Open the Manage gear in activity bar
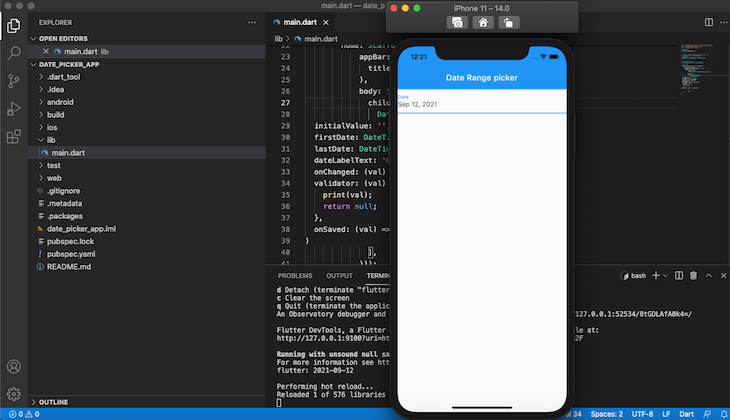730x420 pixels. (x=14, y=394)
